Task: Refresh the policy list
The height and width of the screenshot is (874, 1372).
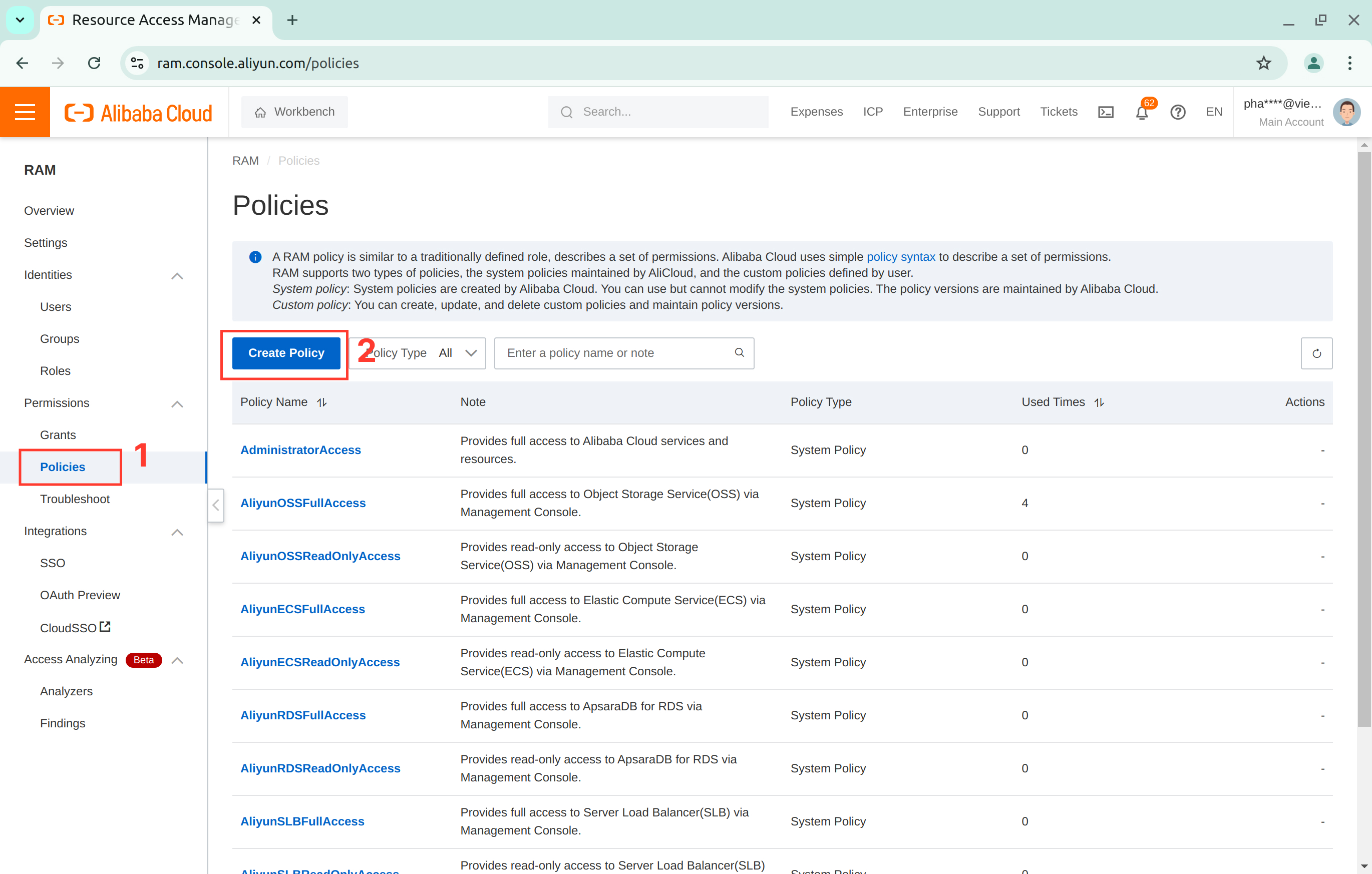Action: point(1316,353)
